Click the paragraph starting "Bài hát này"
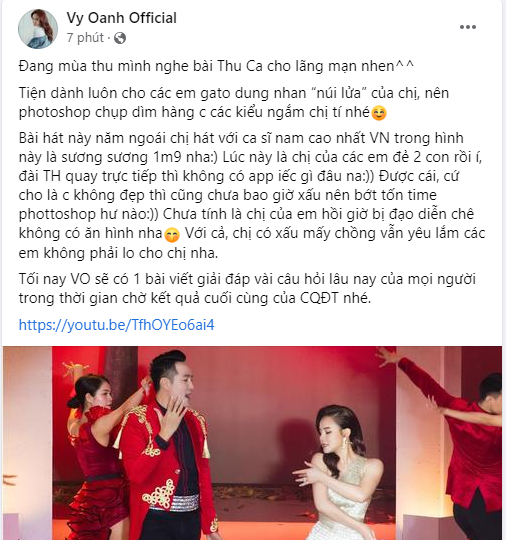 252,195
